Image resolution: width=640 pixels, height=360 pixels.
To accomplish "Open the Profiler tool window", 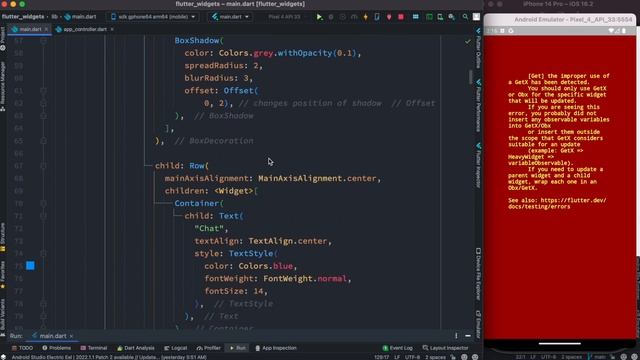I will [209, 348].
